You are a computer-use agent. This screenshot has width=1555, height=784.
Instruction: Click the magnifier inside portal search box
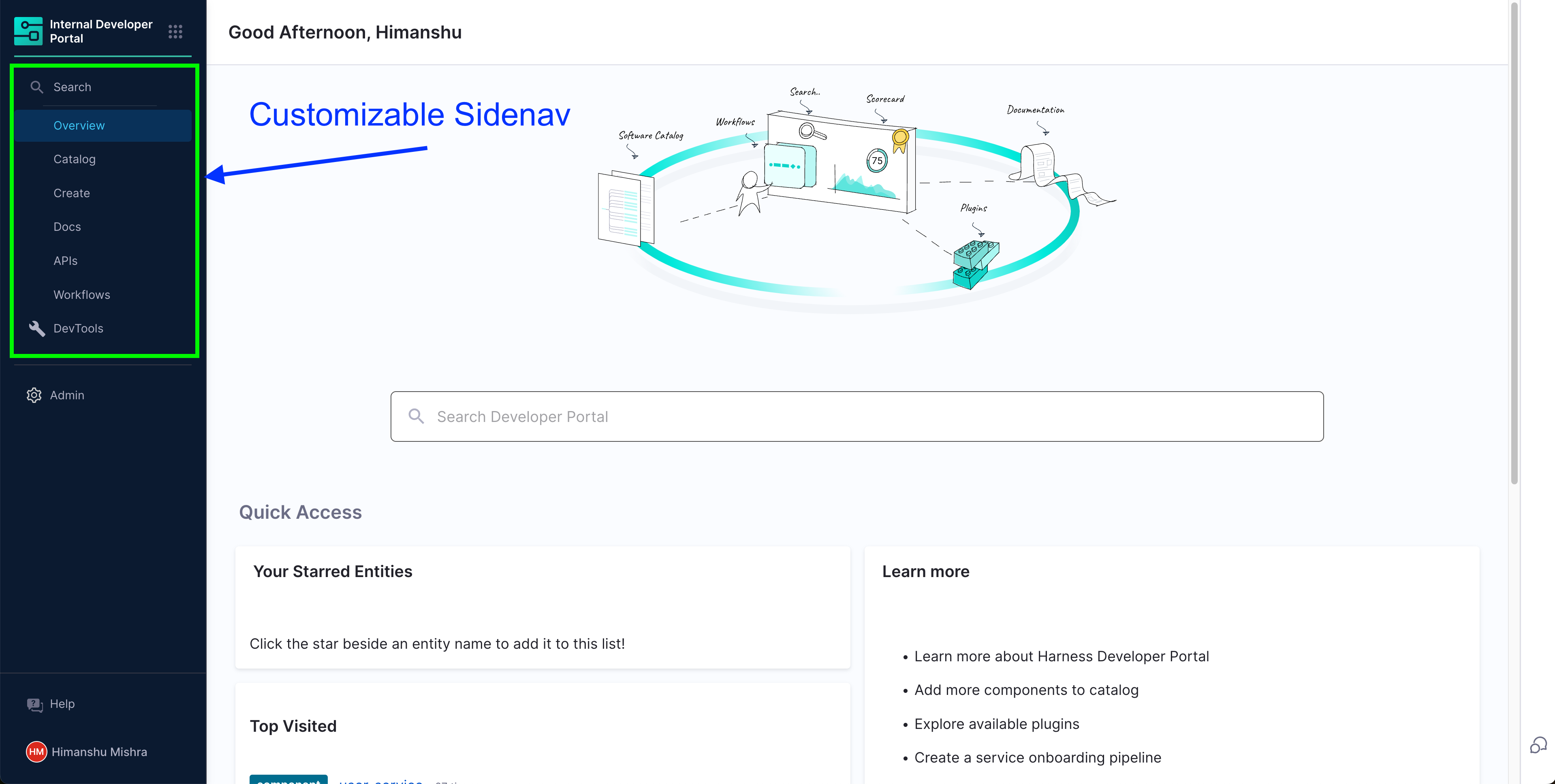(x=416, y=416)
